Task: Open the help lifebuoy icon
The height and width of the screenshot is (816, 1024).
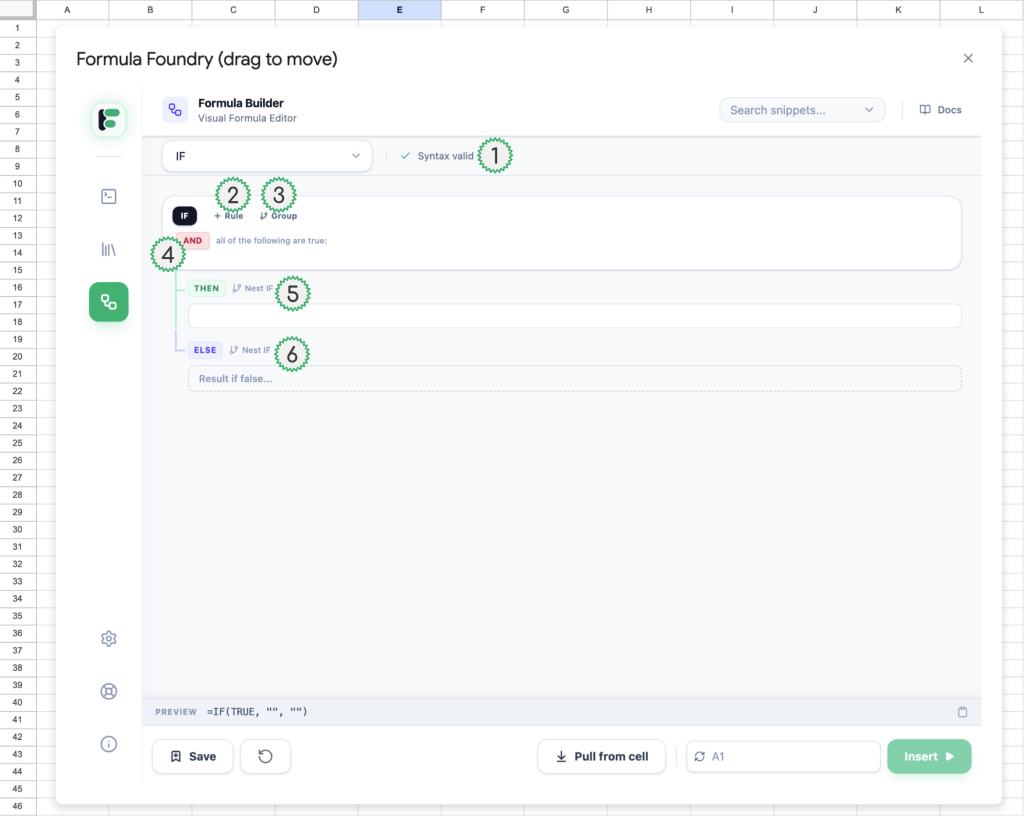Action: 109,691
